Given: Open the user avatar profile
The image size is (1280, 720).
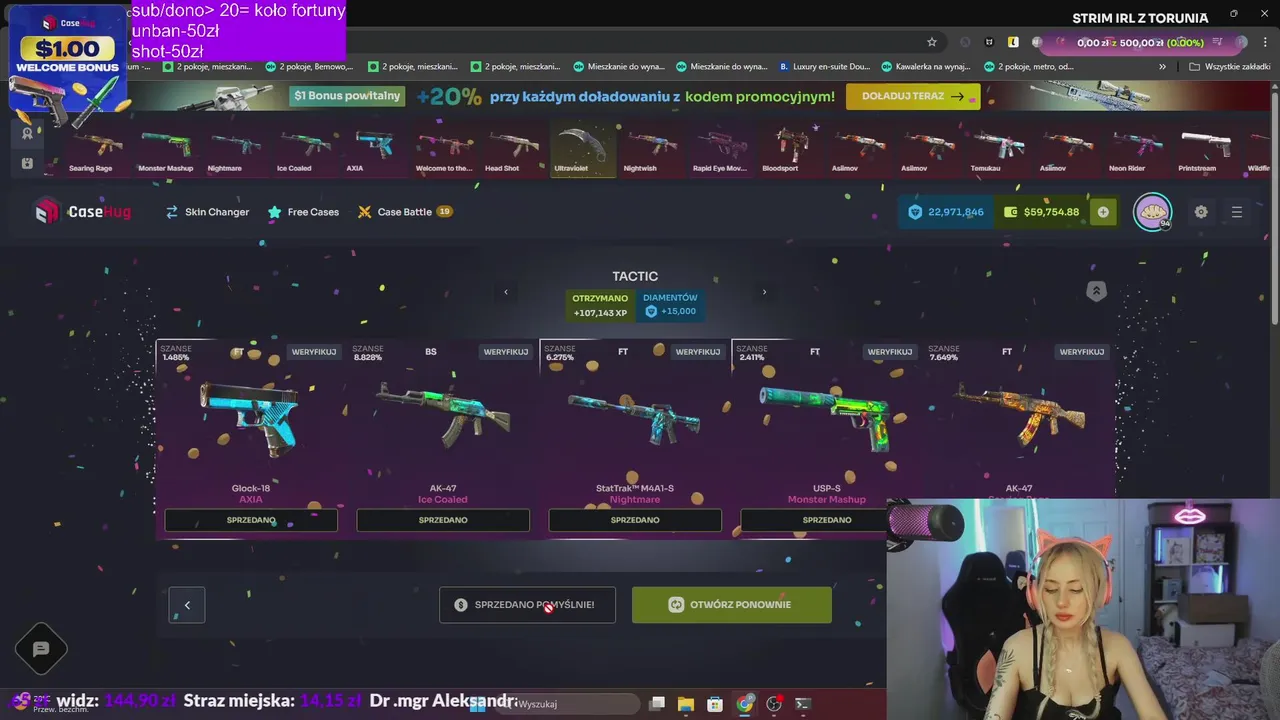Looking at the screenshot, I should [1152, 212].
